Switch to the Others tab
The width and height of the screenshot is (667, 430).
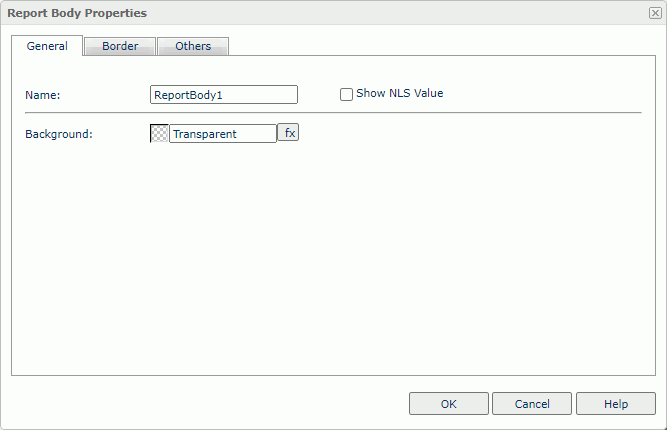click(193, 46)
